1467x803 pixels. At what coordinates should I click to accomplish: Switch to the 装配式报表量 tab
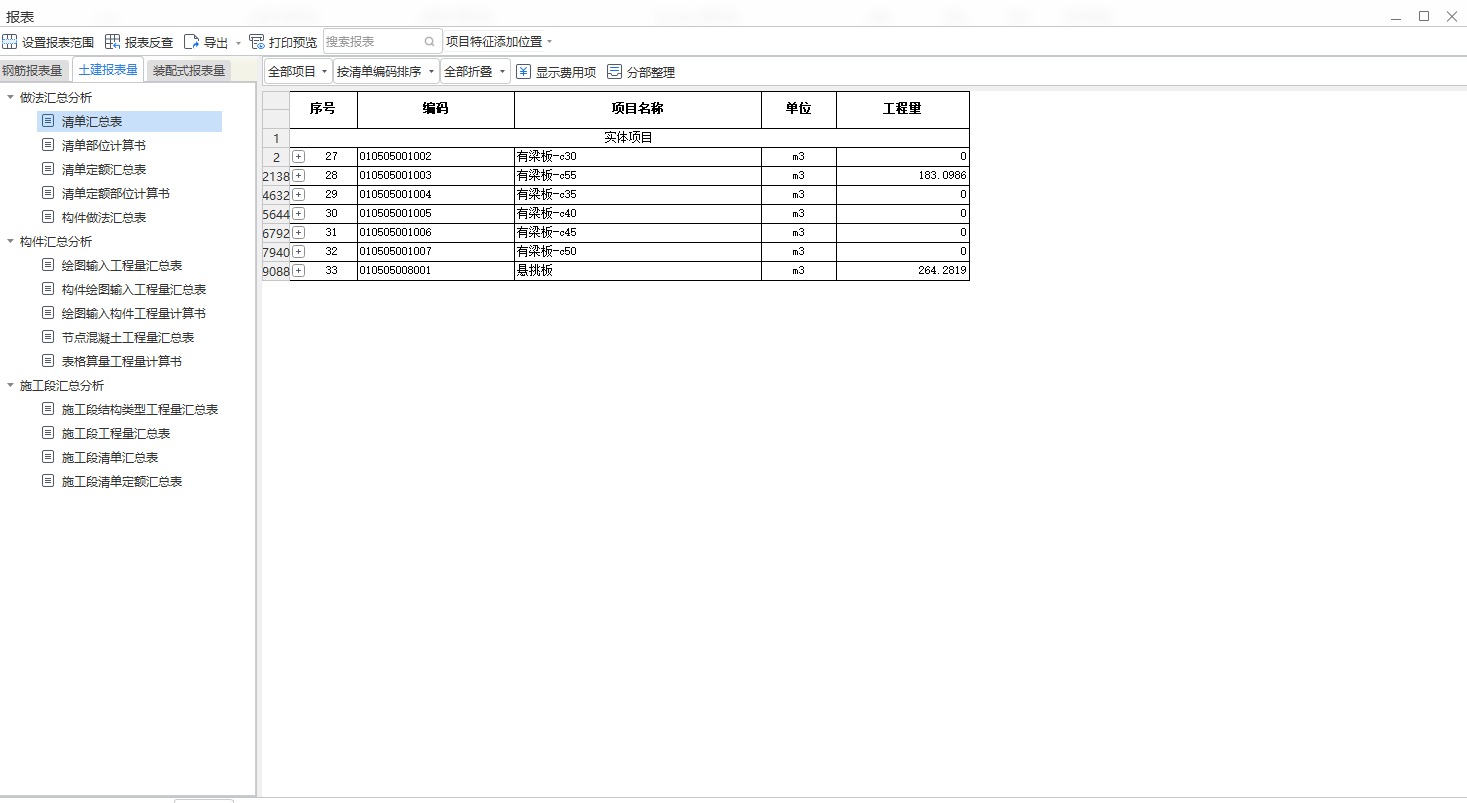coord(189,70)
